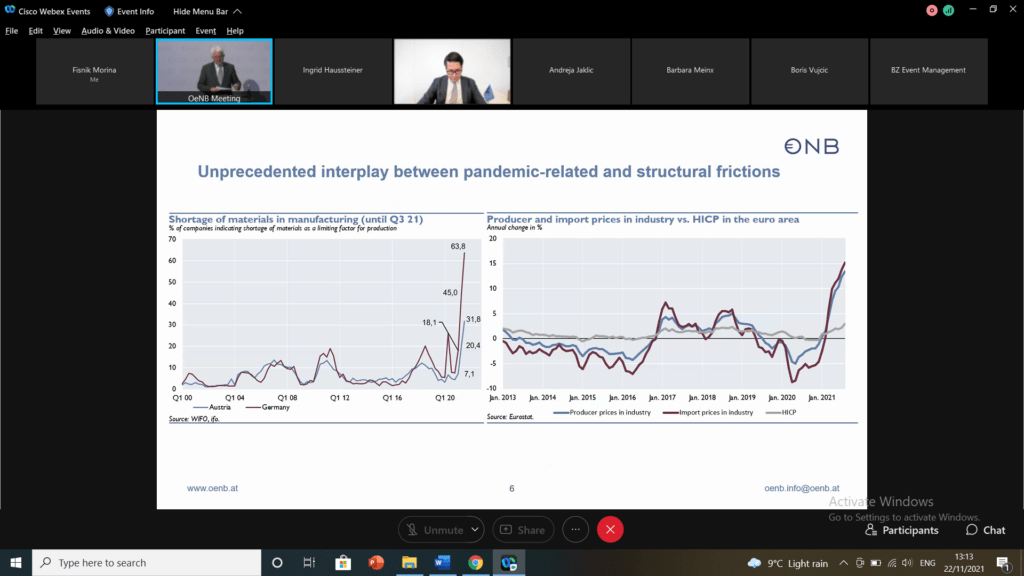Click the oenb.info@oenb.at email on slide
The width and height of the screenshot is (1024, 576).
(x=801, y=488)
